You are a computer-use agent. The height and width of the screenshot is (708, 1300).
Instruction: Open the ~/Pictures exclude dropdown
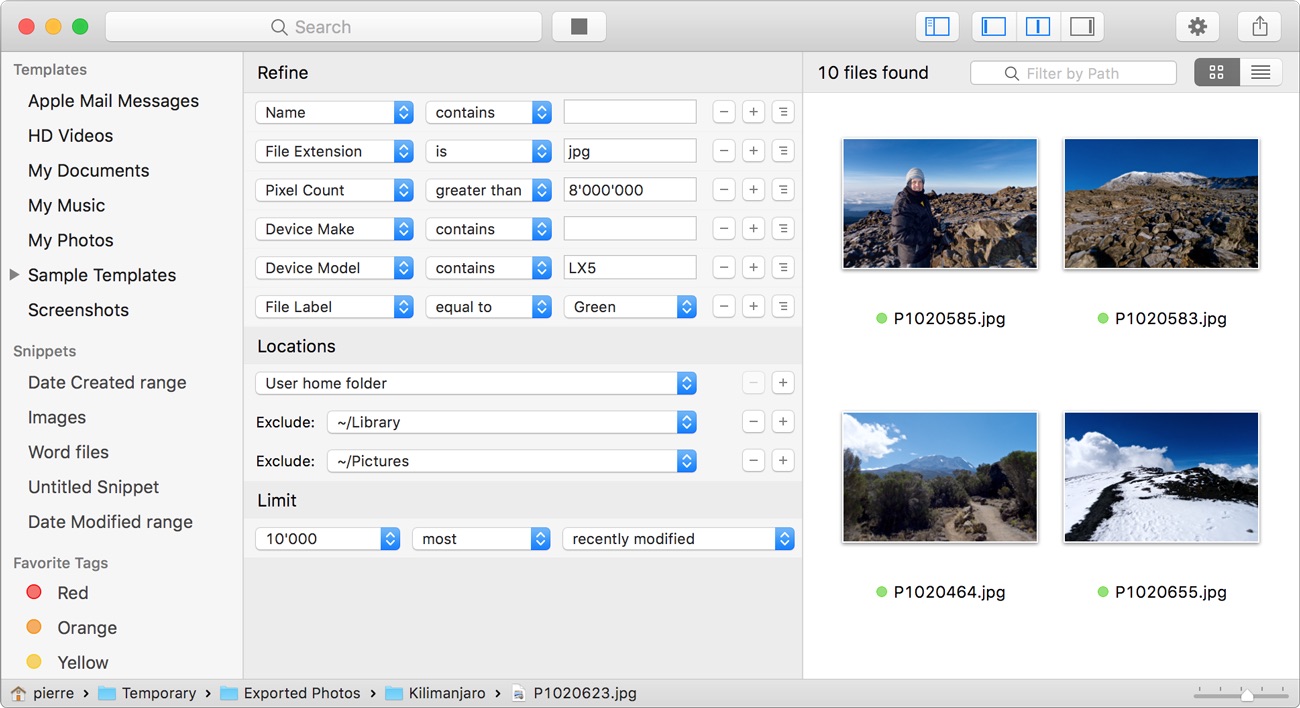point(512,461)
